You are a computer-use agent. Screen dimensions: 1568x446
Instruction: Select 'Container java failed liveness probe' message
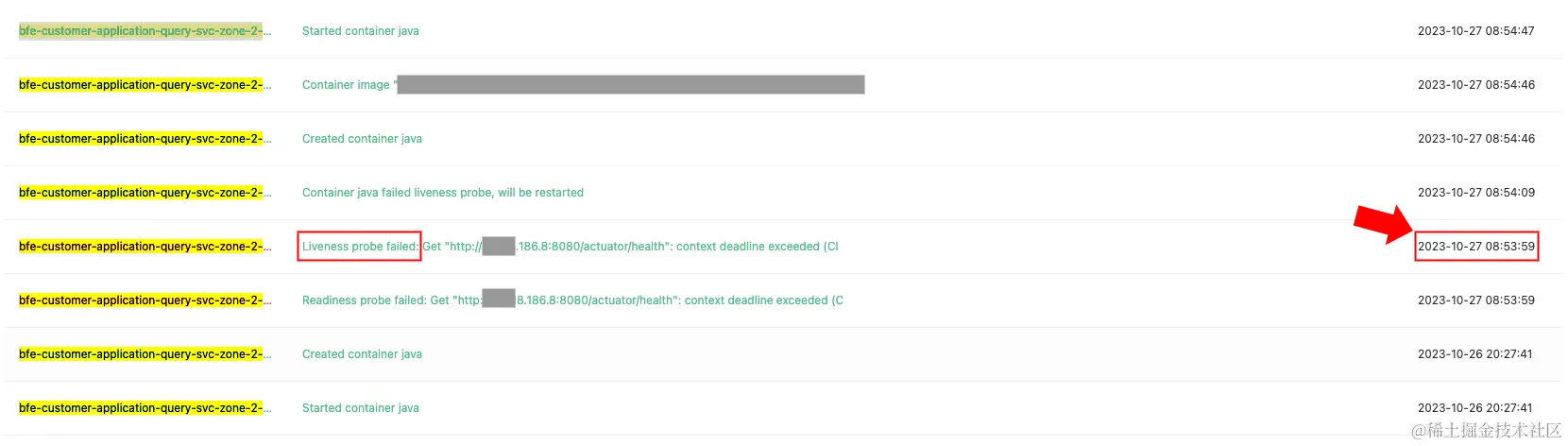pos(443,193)
